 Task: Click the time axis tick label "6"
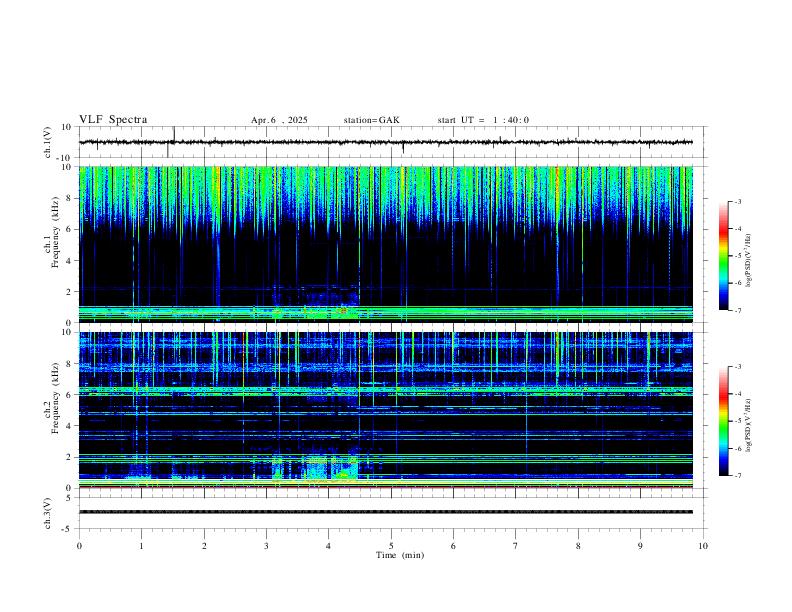[454, 546]
